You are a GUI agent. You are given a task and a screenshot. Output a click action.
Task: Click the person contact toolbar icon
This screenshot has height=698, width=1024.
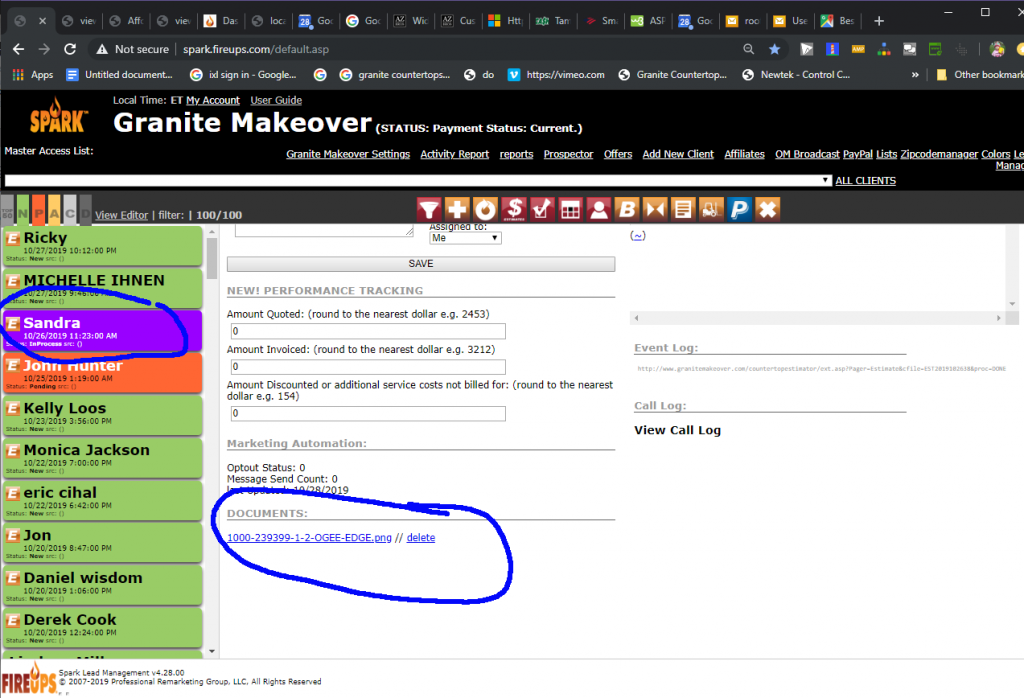click(x=598, y=210)
